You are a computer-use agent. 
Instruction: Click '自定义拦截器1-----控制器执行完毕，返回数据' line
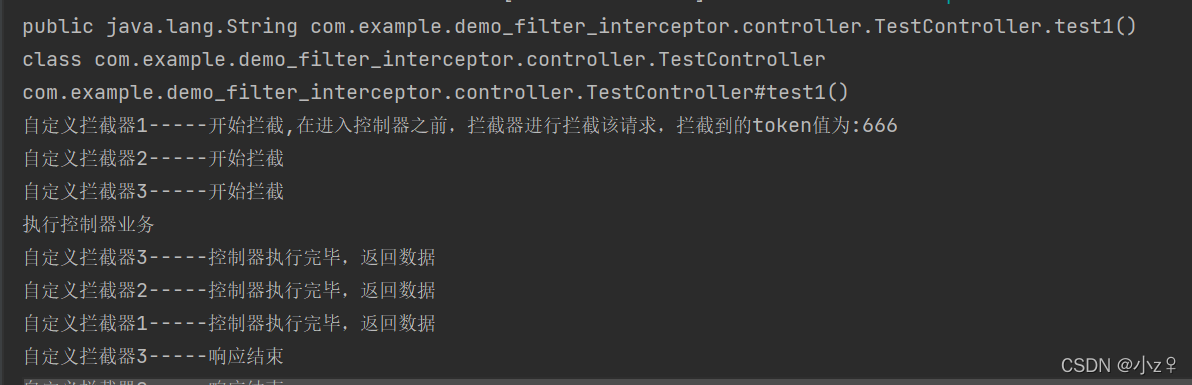point(230,323)
